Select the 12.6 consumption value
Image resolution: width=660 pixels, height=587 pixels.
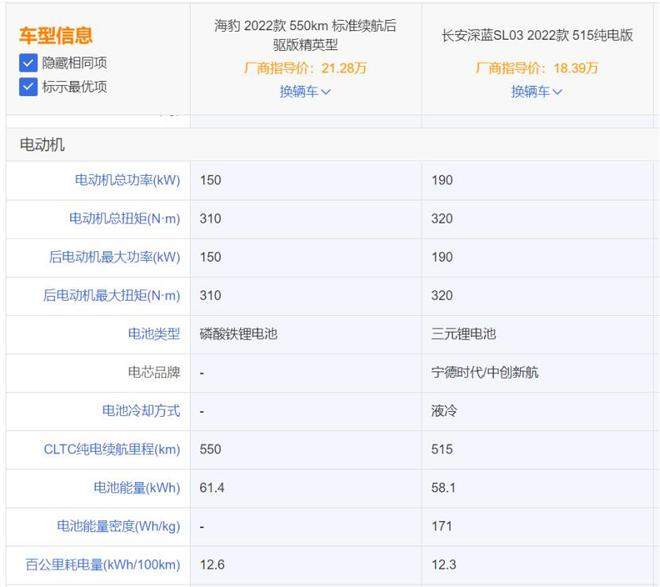point(212,565)
